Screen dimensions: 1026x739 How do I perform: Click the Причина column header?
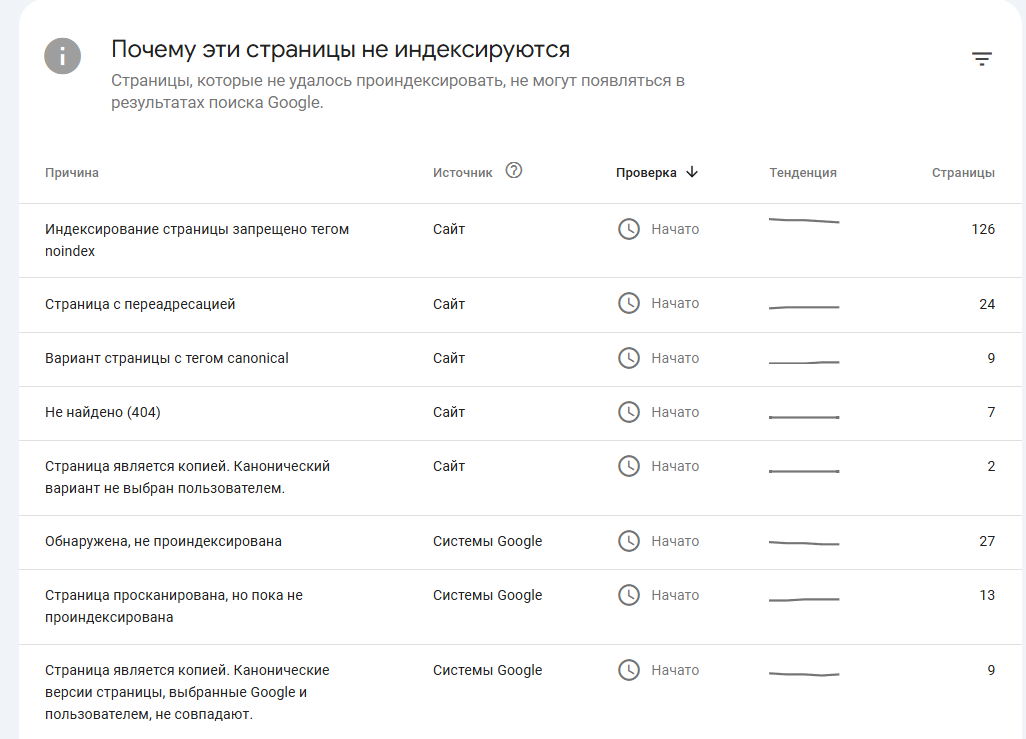[72, 173]
